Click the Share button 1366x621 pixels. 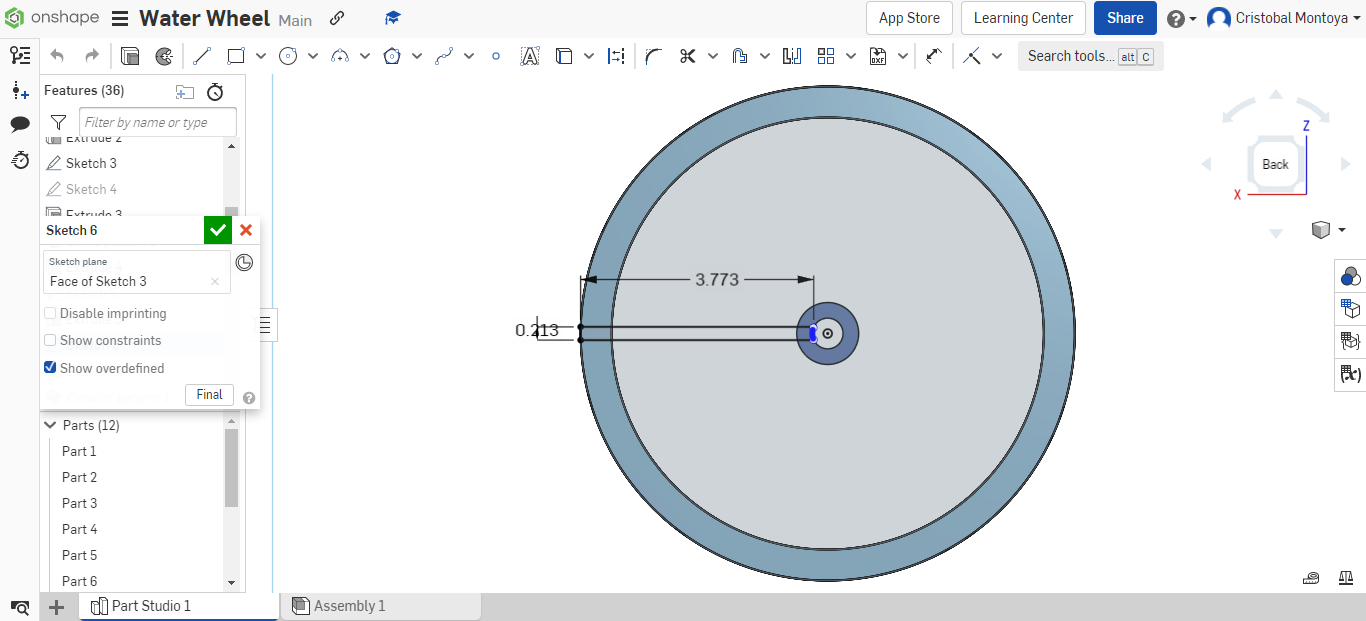1125,18
